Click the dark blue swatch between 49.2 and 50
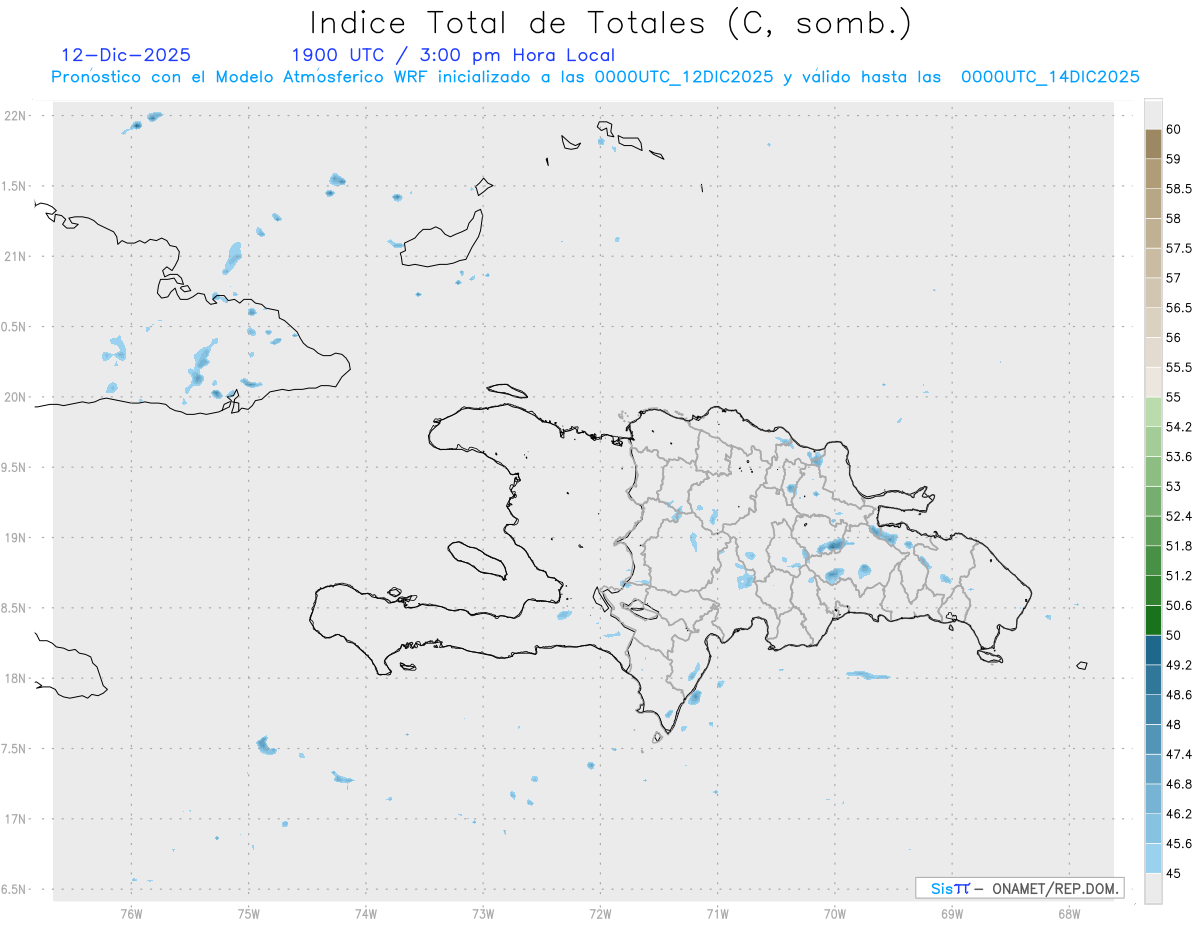1200x927 pixels. tap(1153, 650)
